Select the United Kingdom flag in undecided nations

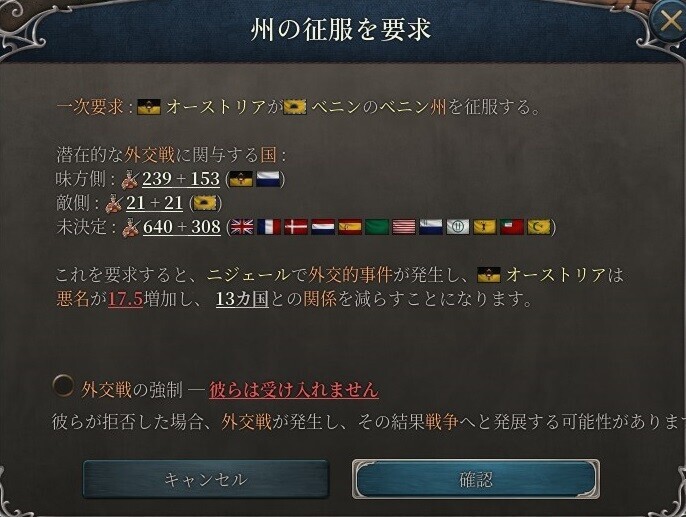click(x=242, y=227)
